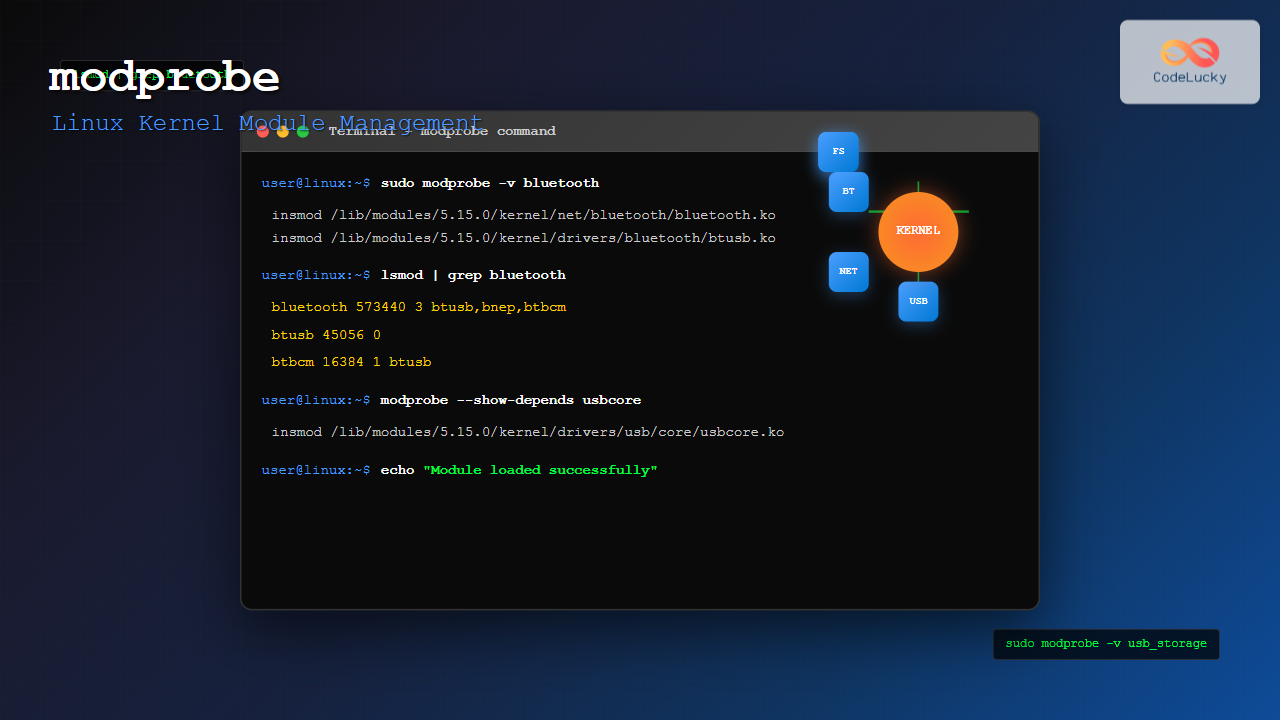Image resolution: width=1280 pixels, height=720 pixels.
Task: Select the BT module node
Action: (x=848, y=191)
